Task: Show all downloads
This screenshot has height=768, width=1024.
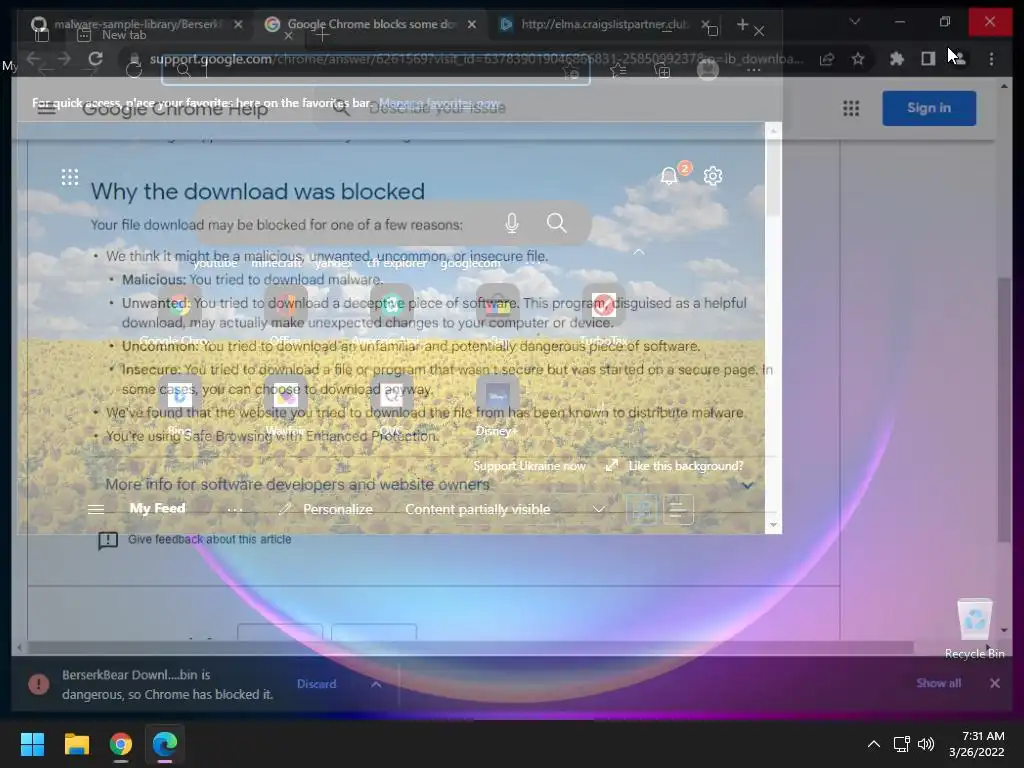Action: pyautogui.click(x=938, y=683)
